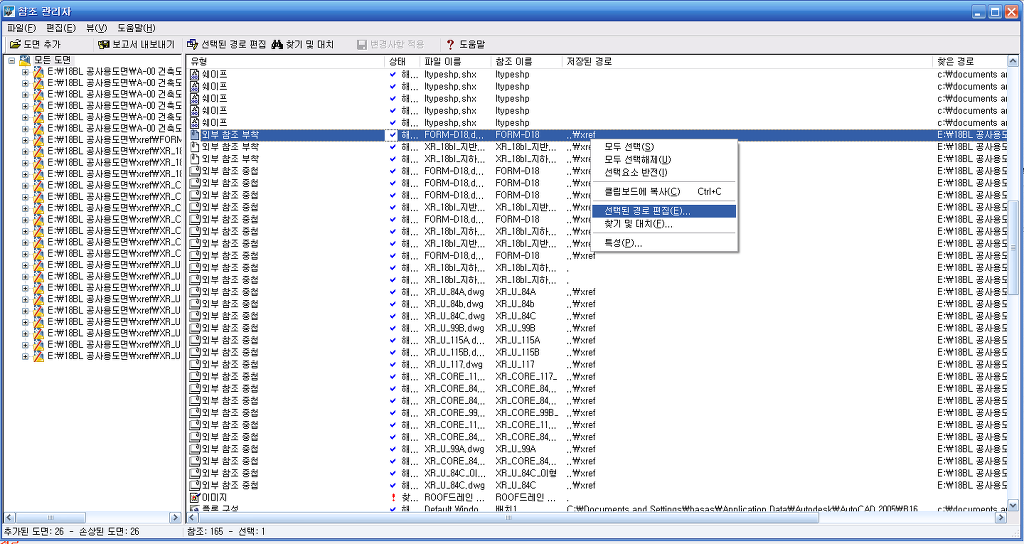Click the drawing icon of the xref₩FORM tree item

(x=39, y=140)
